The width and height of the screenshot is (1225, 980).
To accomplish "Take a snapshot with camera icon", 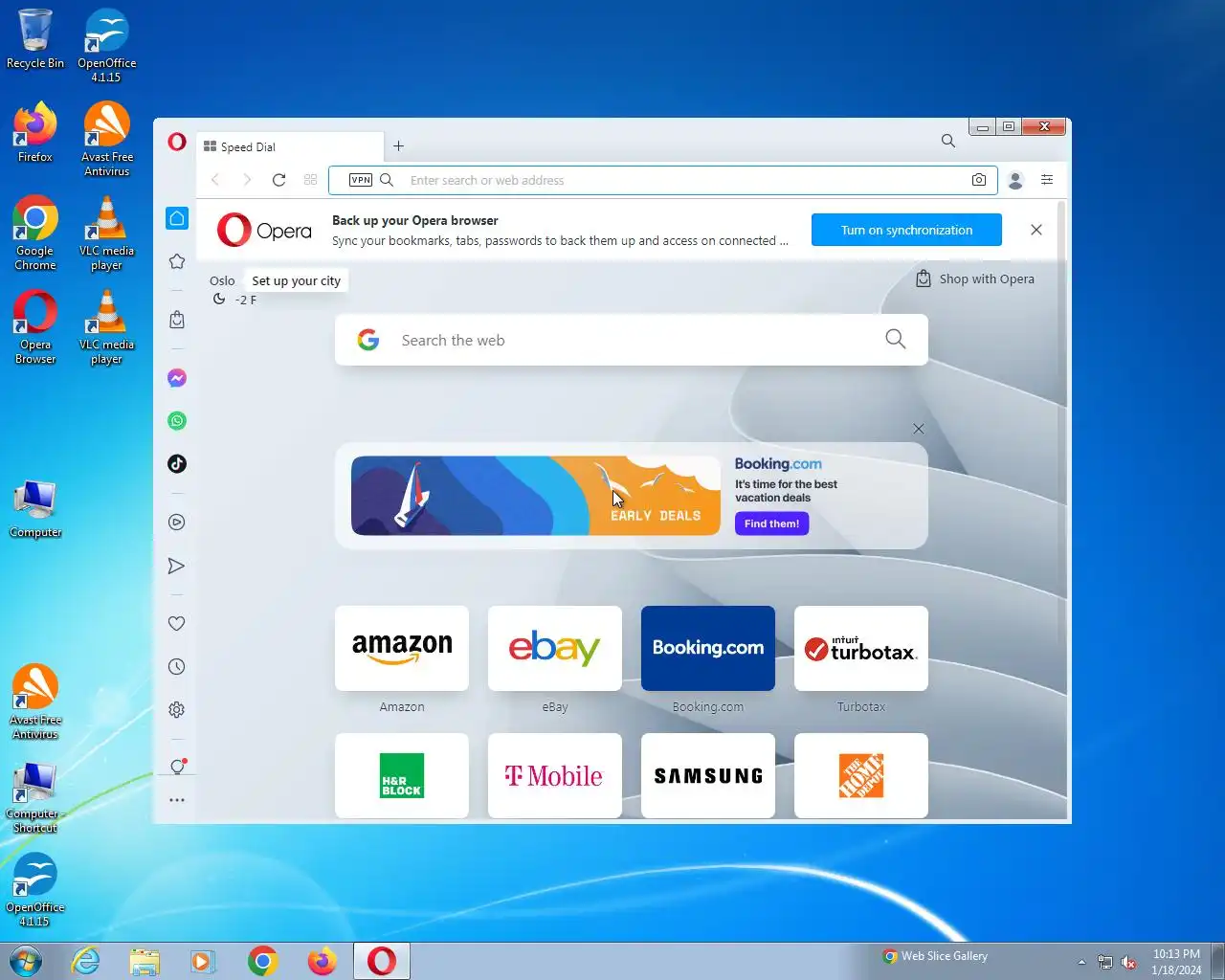I will (978, 180).
